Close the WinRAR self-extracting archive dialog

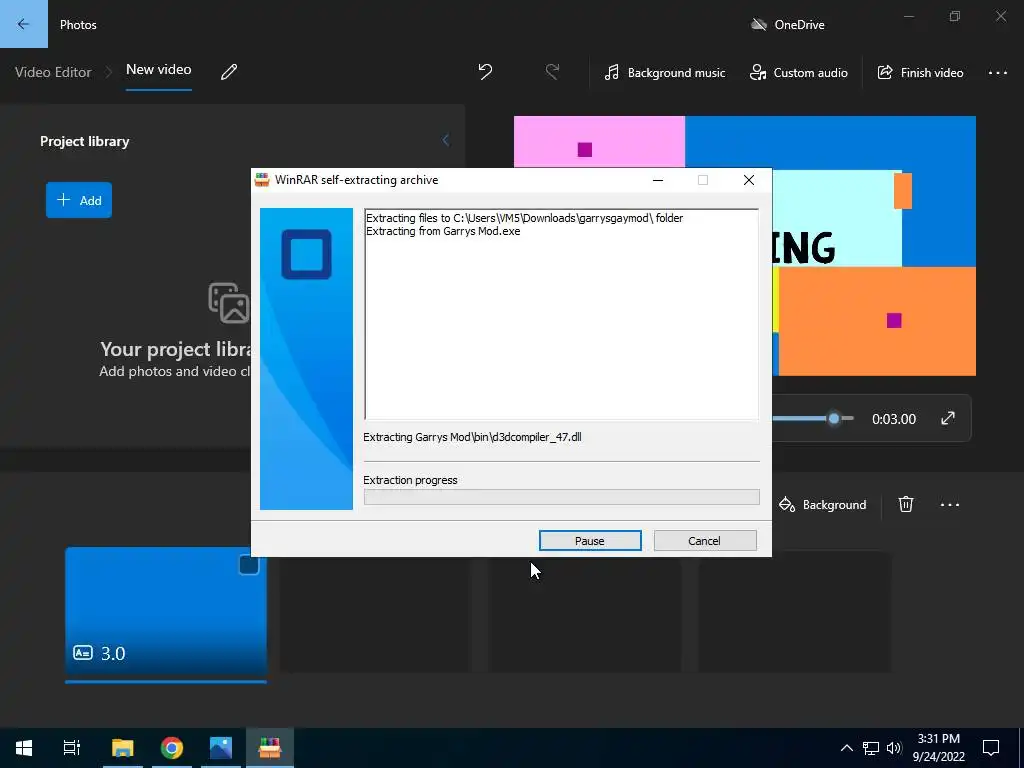point(749,180)
